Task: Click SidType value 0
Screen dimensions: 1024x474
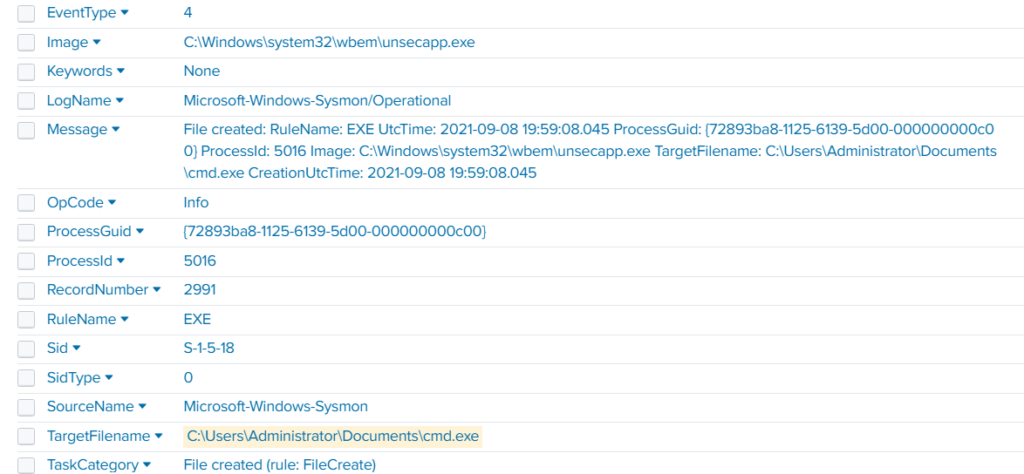Action: coord(188,377)
